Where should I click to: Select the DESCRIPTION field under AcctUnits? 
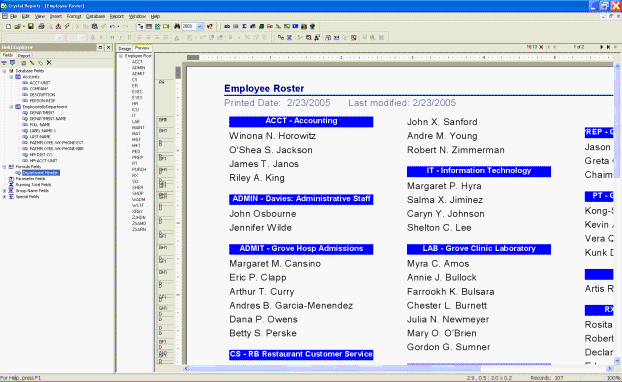pyautogui.click(x=42, y=95)
